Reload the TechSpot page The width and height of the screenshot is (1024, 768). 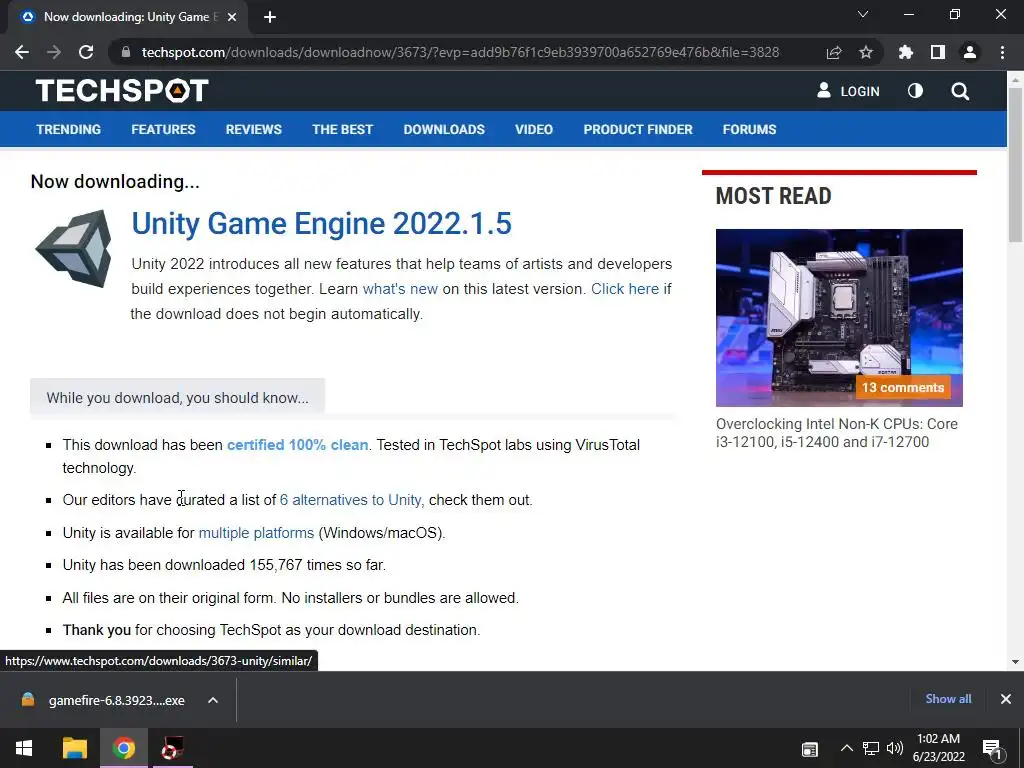[86, 52]
